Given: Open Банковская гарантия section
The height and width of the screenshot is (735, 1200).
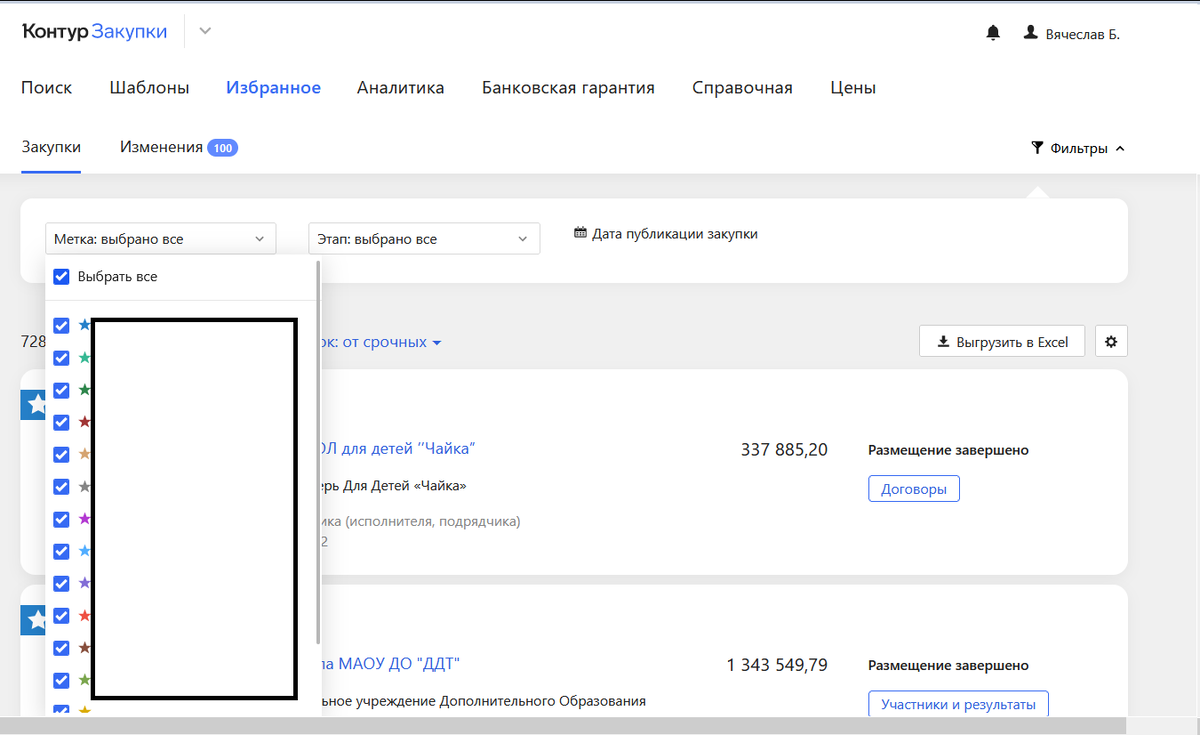Looking at the screenshot, I should pyautogui.click(x=568, y=88).
